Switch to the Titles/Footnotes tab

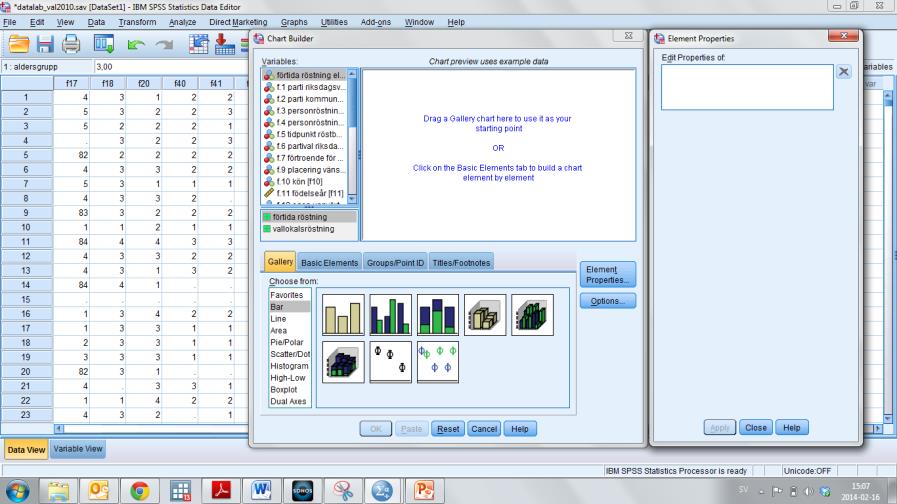point(461,263)
